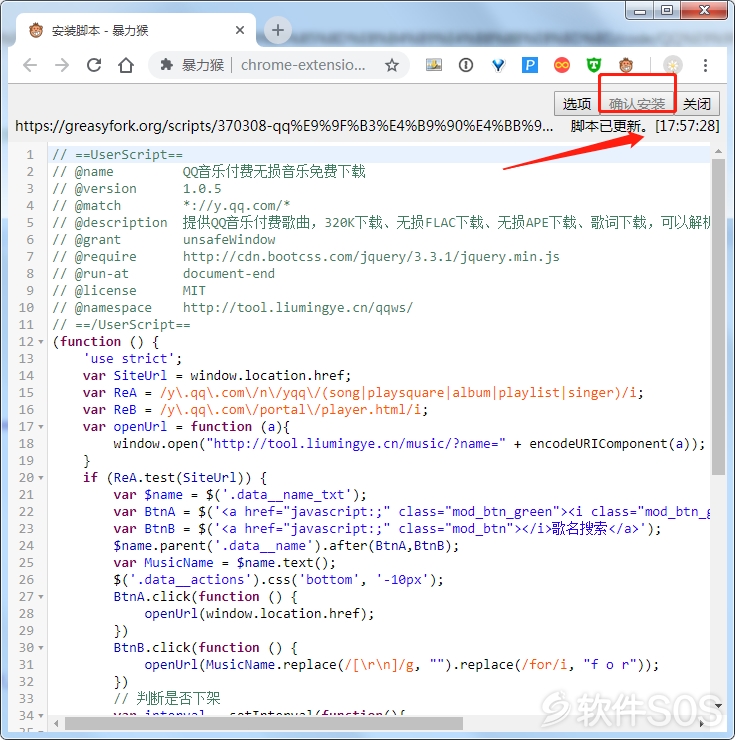Image resolution: width=735 pixels, height=740 pixels.
Task: Open Chrome three-dot menu
Action: coord(705,65)
